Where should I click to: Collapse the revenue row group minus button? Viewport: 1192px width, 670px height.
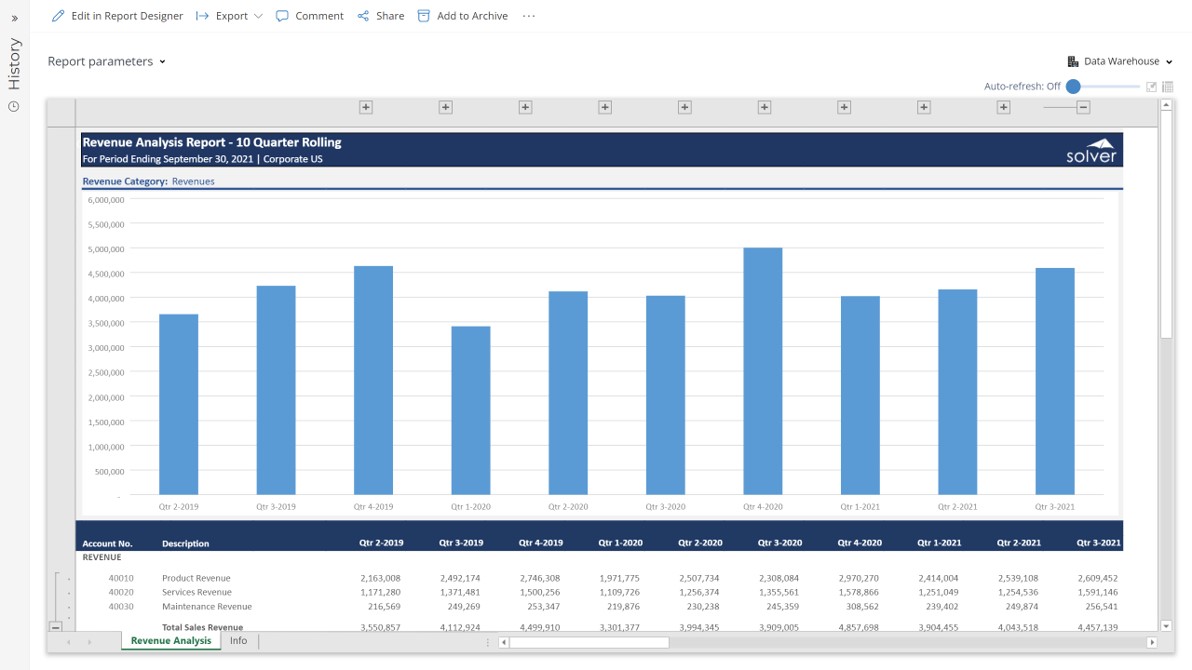[x=56, y=627]
